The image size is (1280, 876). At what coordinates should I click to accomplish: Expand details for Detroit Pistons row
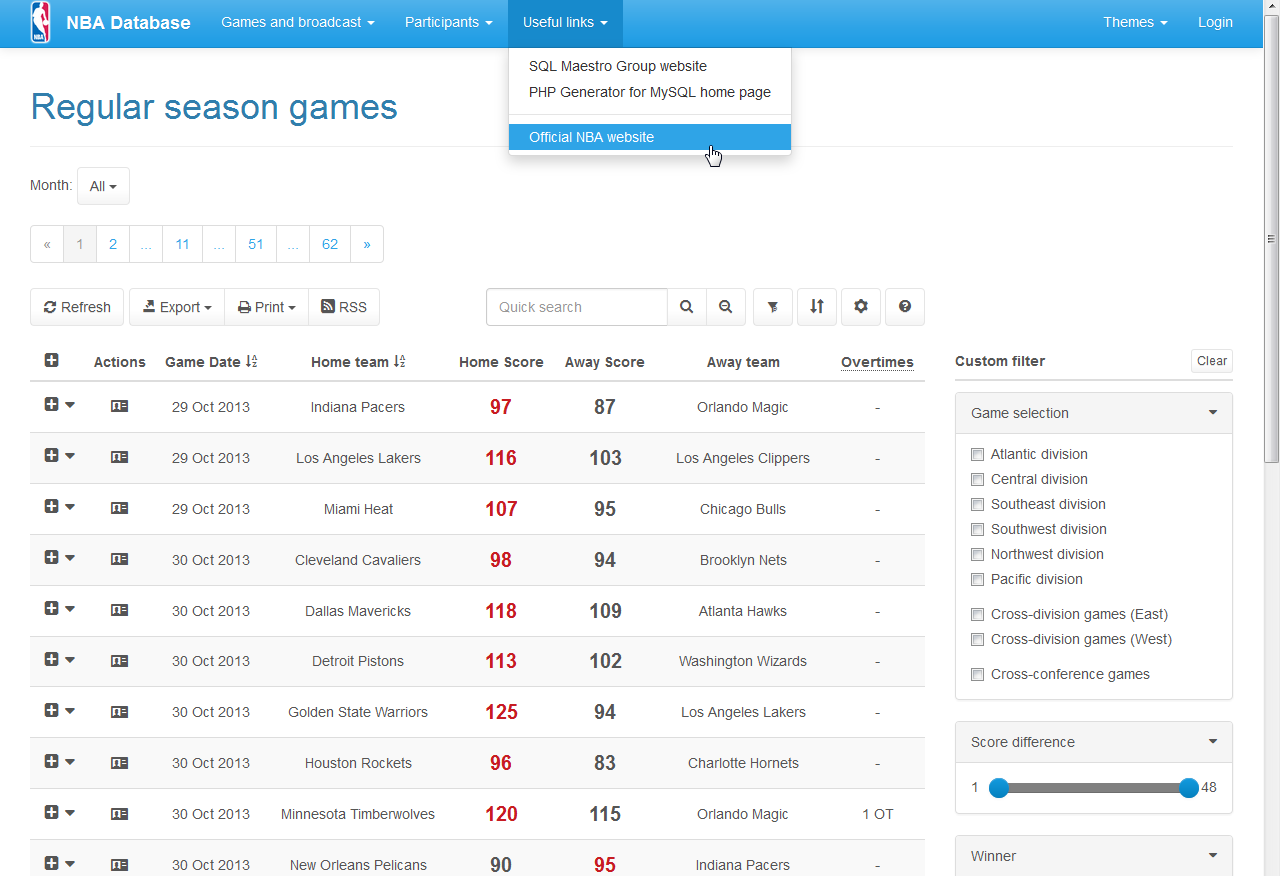[52, 659]
